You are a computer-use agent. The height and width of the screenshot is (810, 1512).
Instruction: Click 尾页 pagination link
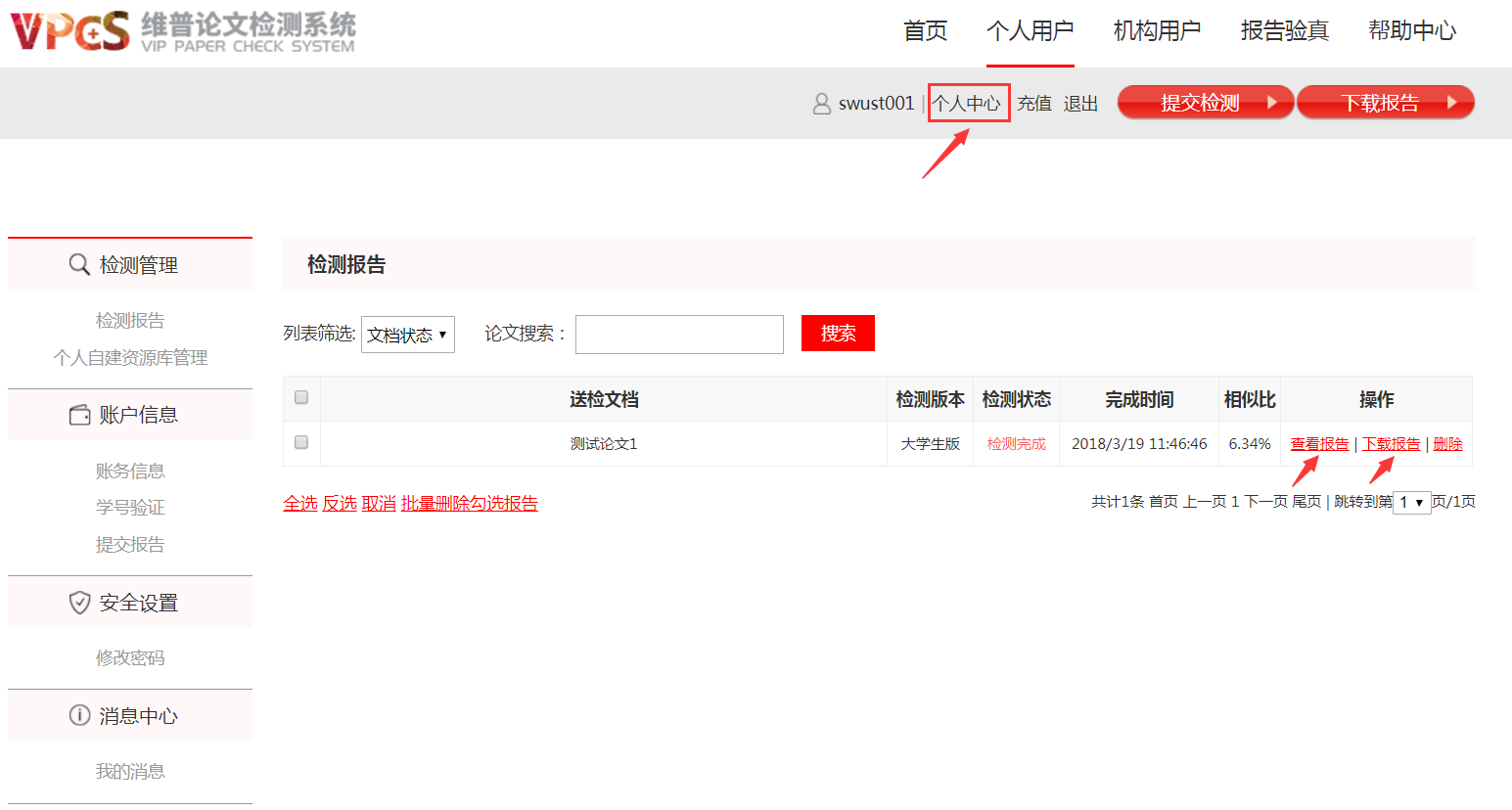tap(1306, 502)
